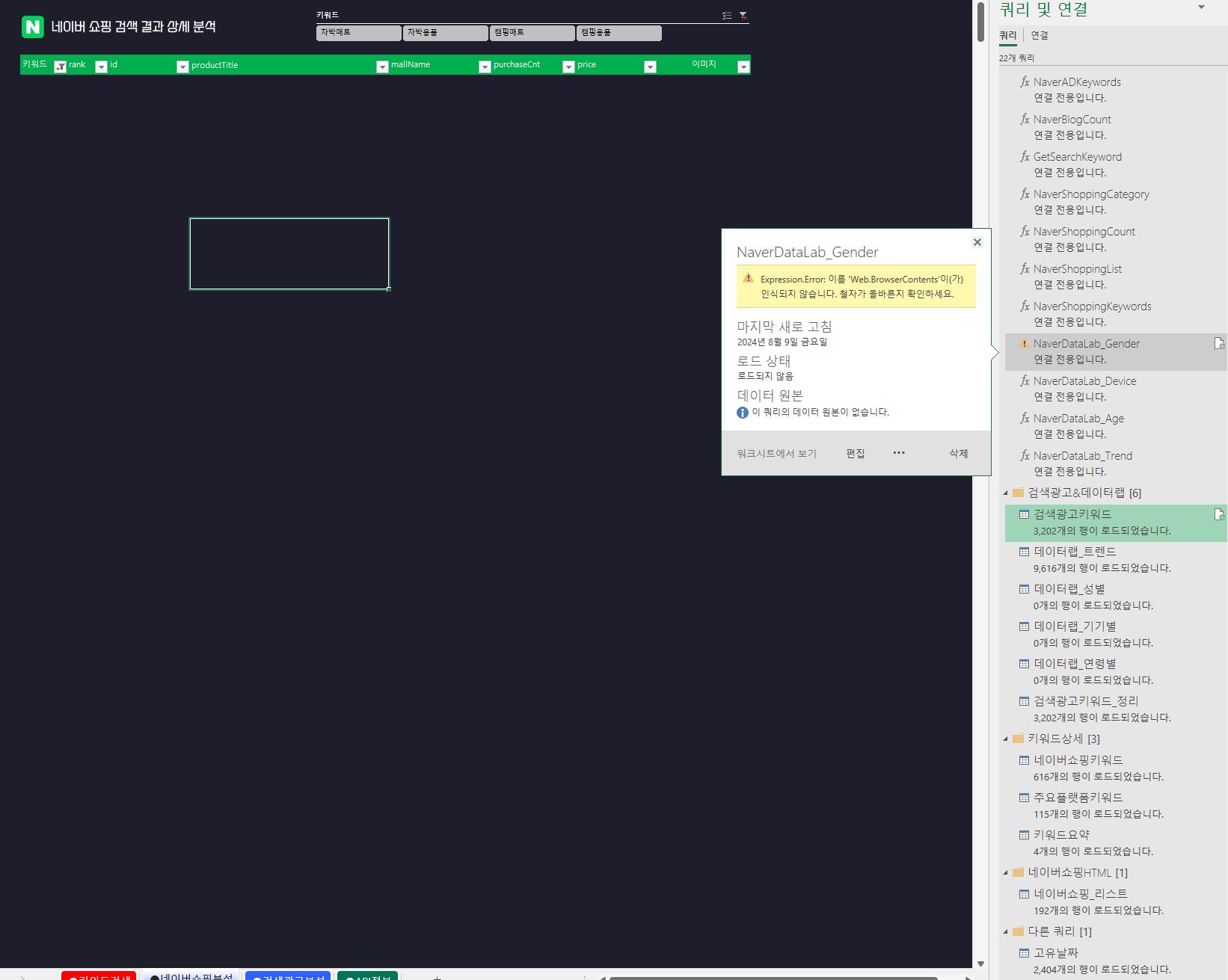This screenshot has width=1228, height=980.
Task: Toggle the 캠핑용품 slicer item
Action: coord(618,33)
